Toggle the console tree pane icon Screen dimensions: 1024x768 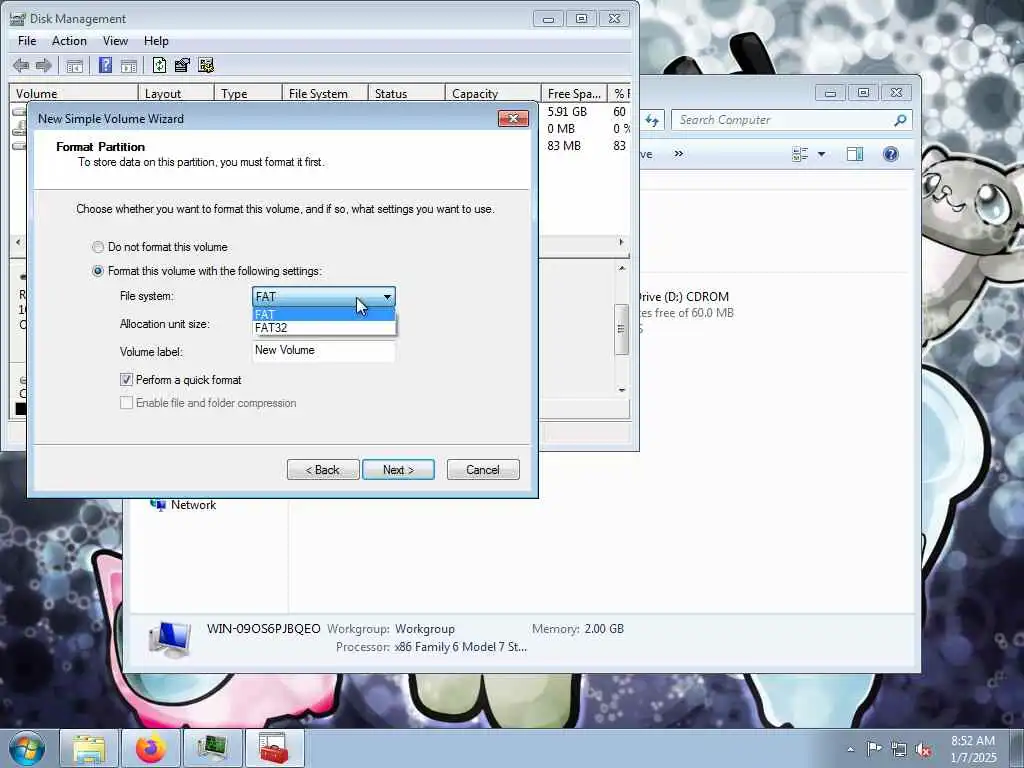click(x=74, y=65)
